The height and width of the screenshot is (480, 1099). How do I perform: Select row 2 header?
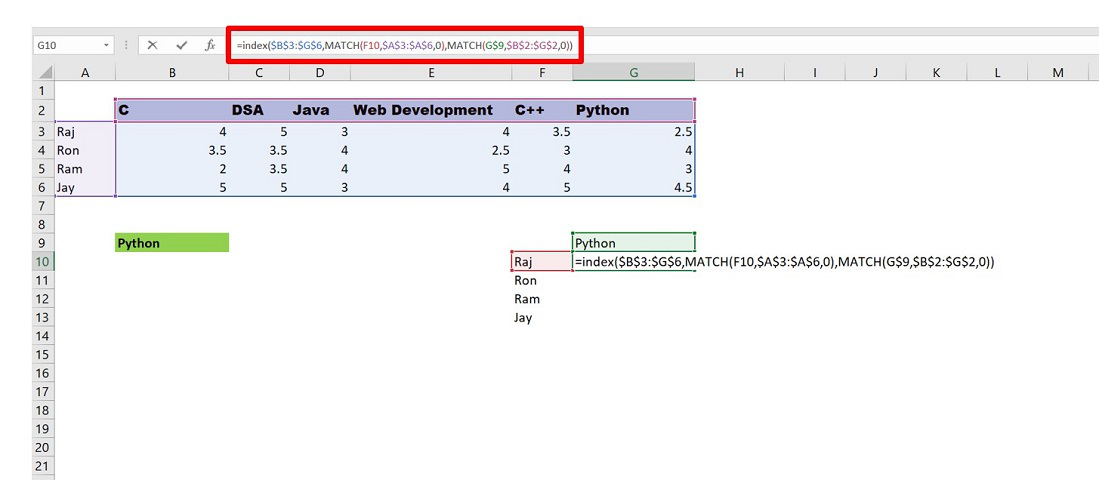(41, 110)
